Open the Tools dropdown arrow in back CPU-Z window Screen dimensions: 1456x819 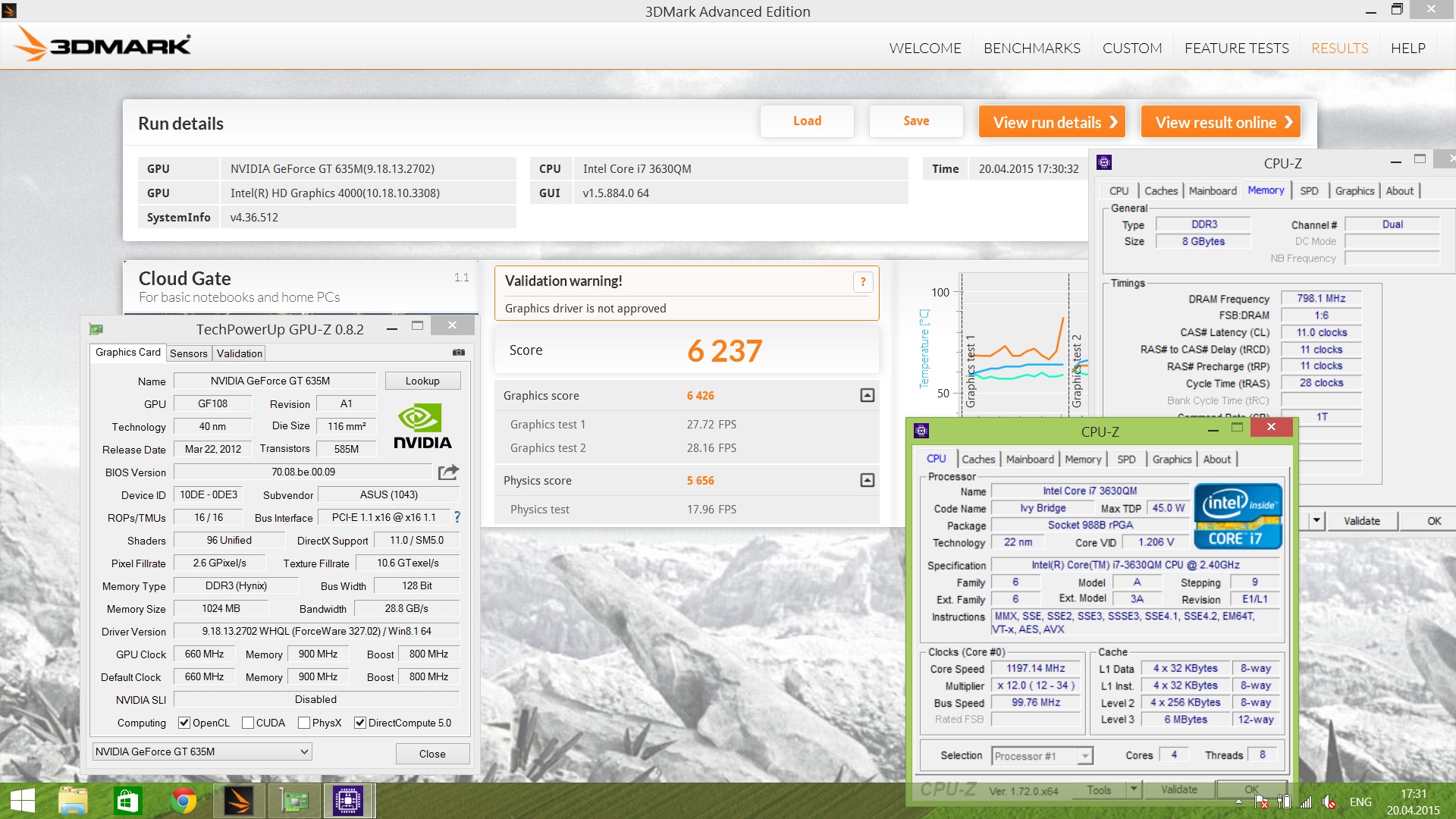pos(1316,521)
